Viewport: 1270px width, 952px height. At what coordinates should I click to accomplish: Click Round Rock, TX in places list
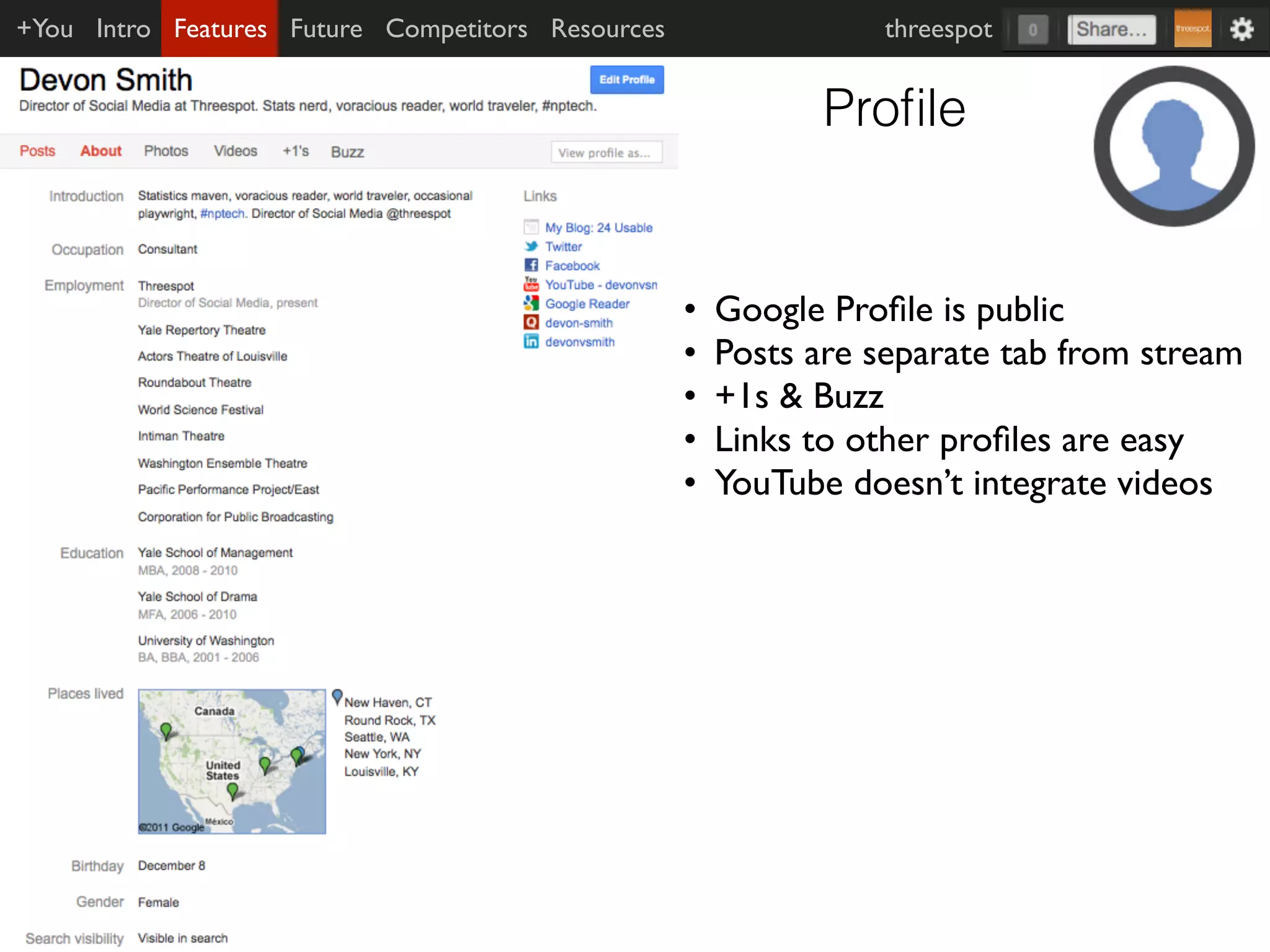390,720
